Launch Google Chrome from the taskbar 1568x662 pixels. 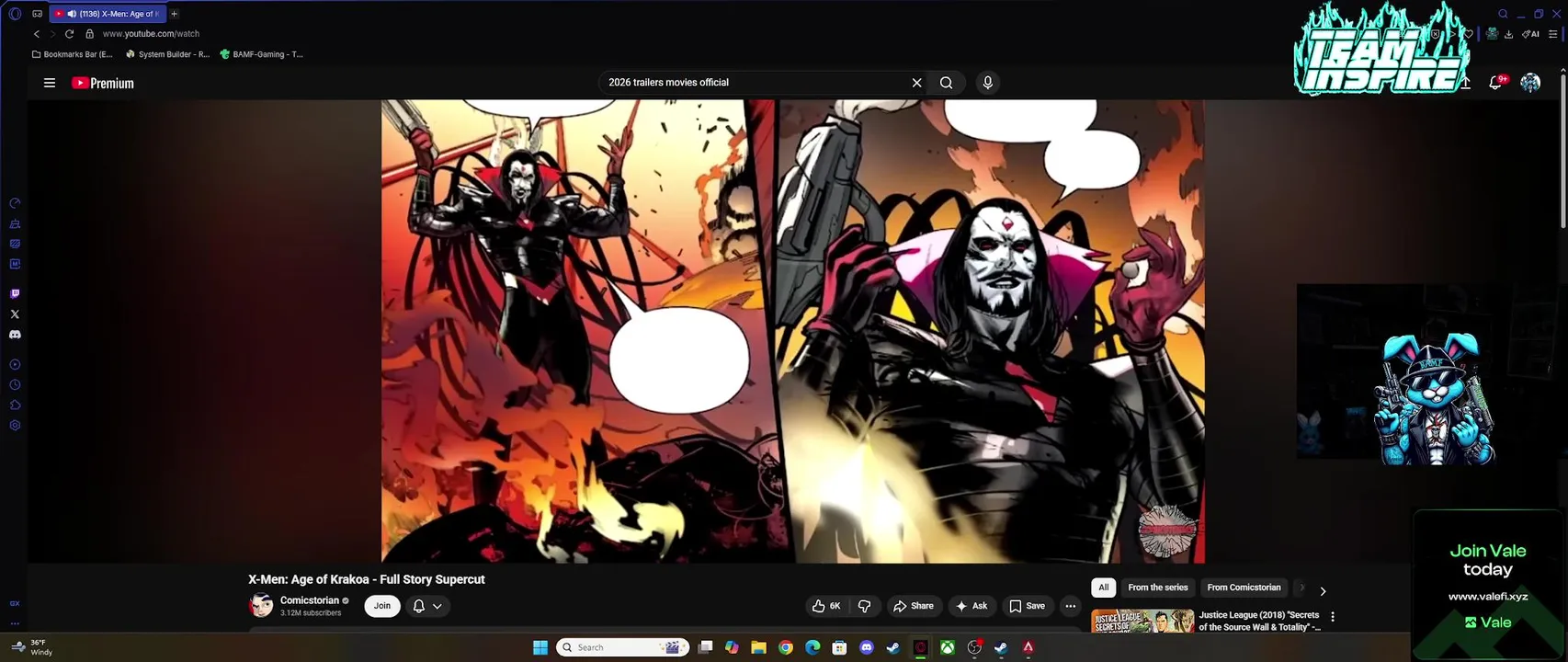(x=785, y=647)
